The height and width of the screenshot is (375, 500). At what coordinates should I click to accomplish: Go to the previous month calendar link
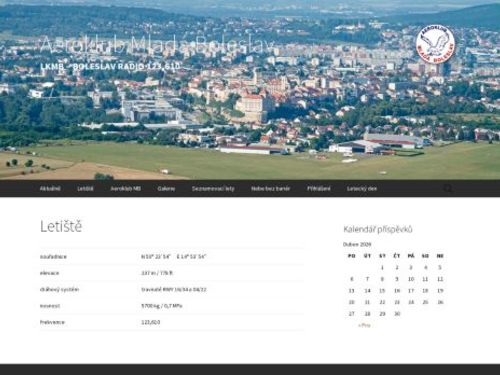tap(364, 325)
